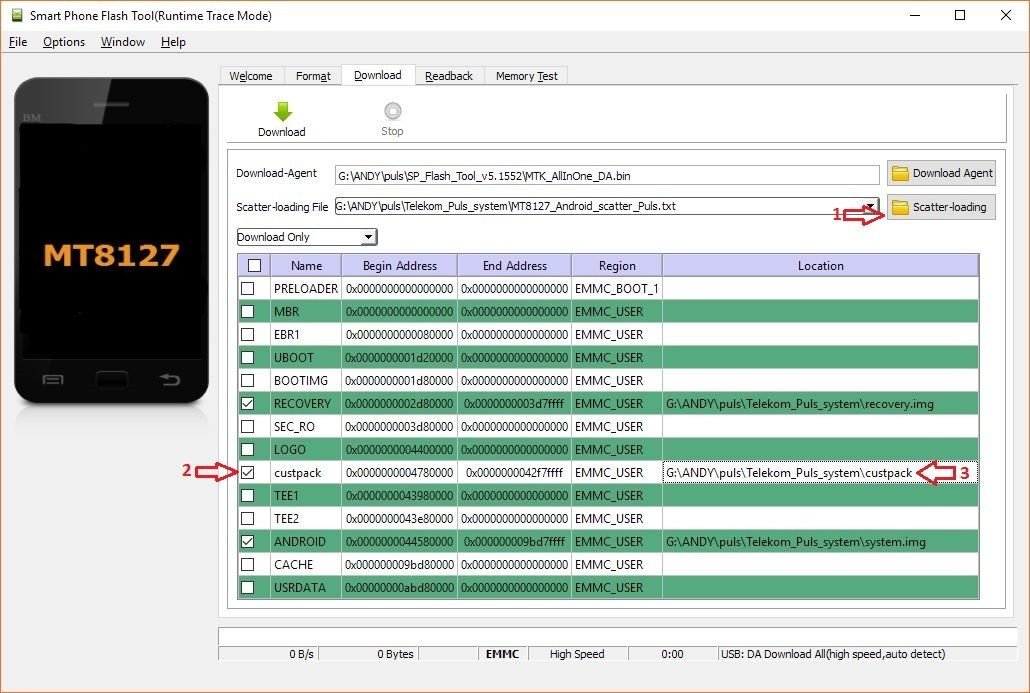Enable the LOGO partition checkbox
This screenshot has width=1030, height=693.
(x=248, y=449)
